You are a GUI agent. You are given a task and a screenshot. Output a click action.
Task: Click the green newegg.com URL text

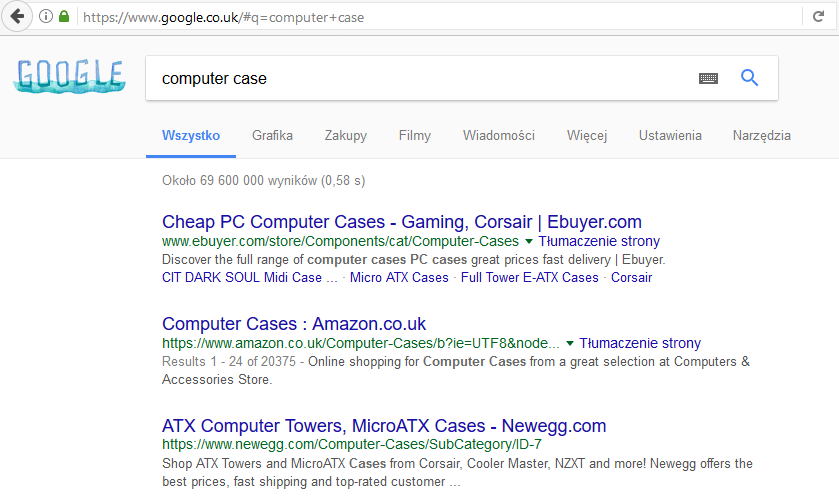[352, 445]
